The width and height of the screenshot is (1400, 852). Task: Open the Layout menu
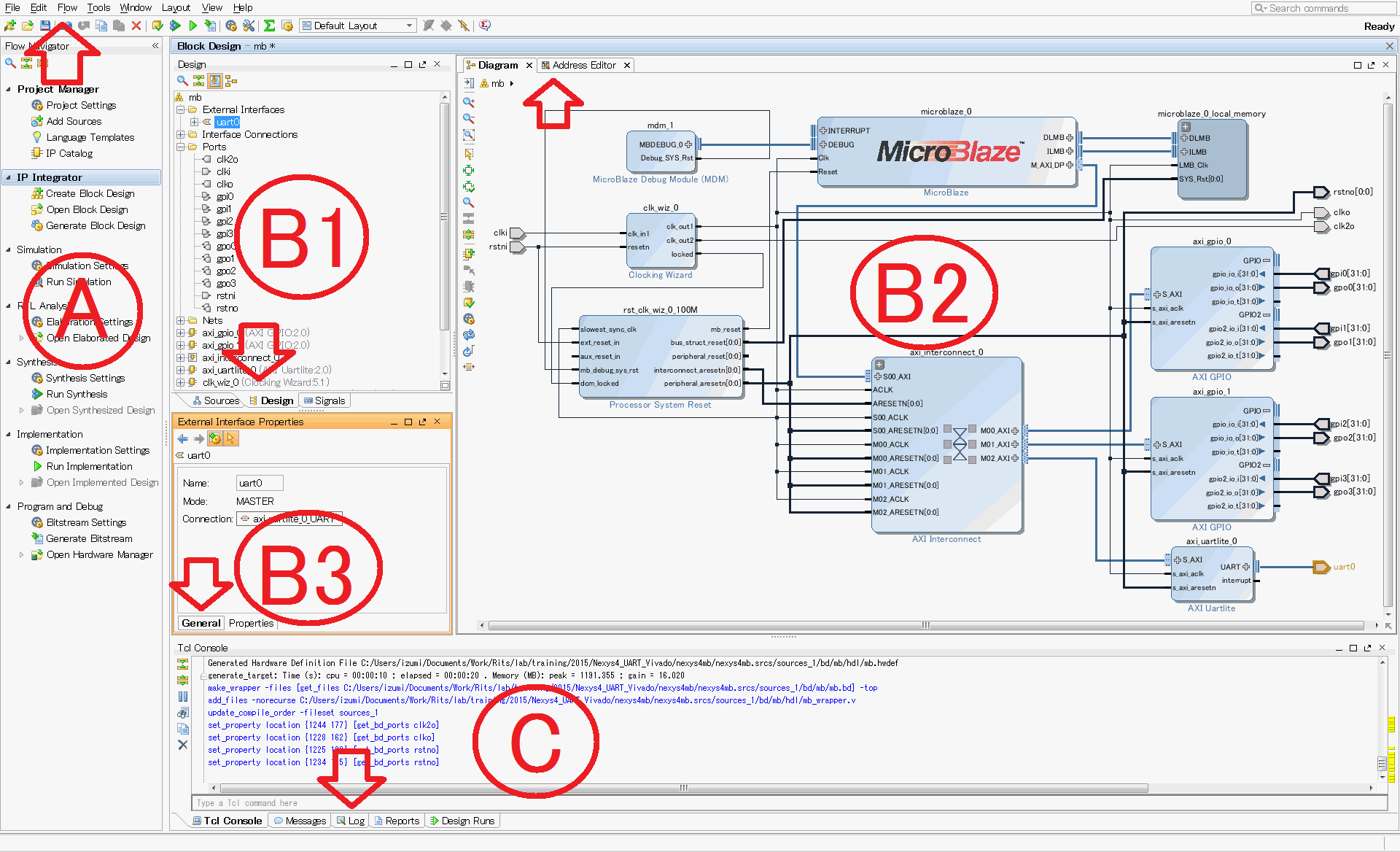click(x=176, y=7)
